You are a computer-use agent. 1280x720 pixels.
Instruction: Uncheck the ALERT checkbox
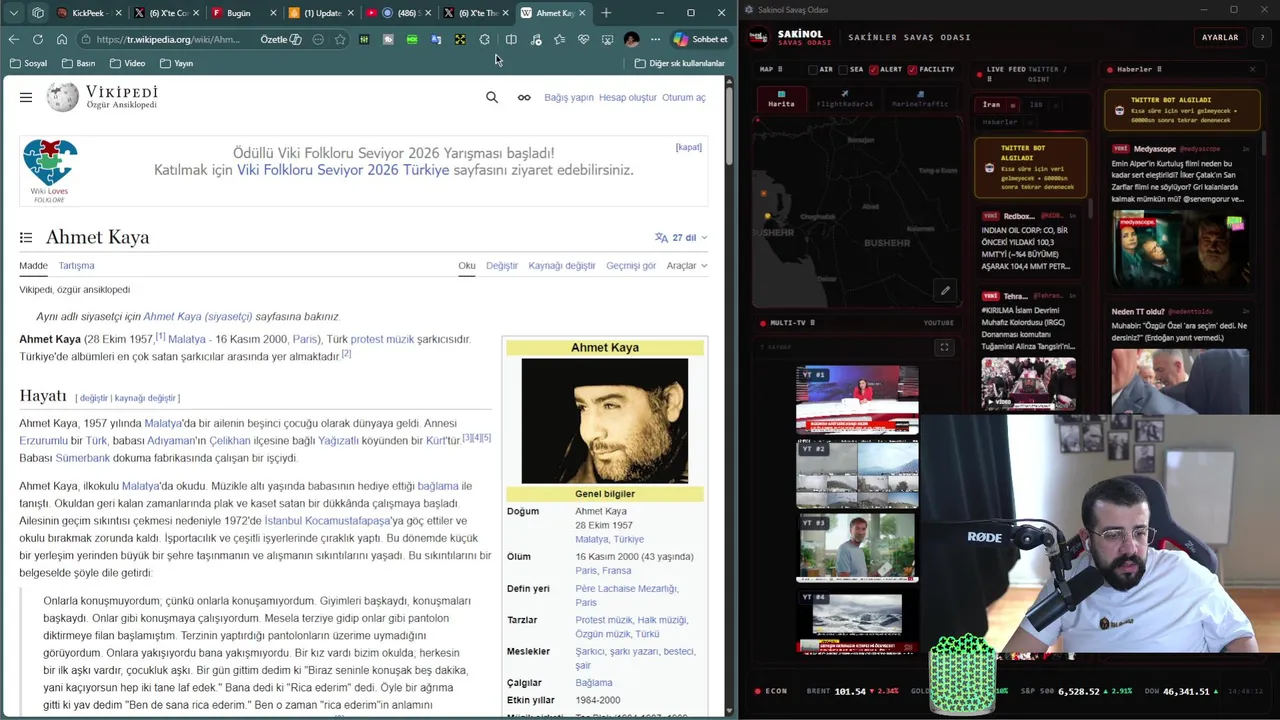coord(874,70)
